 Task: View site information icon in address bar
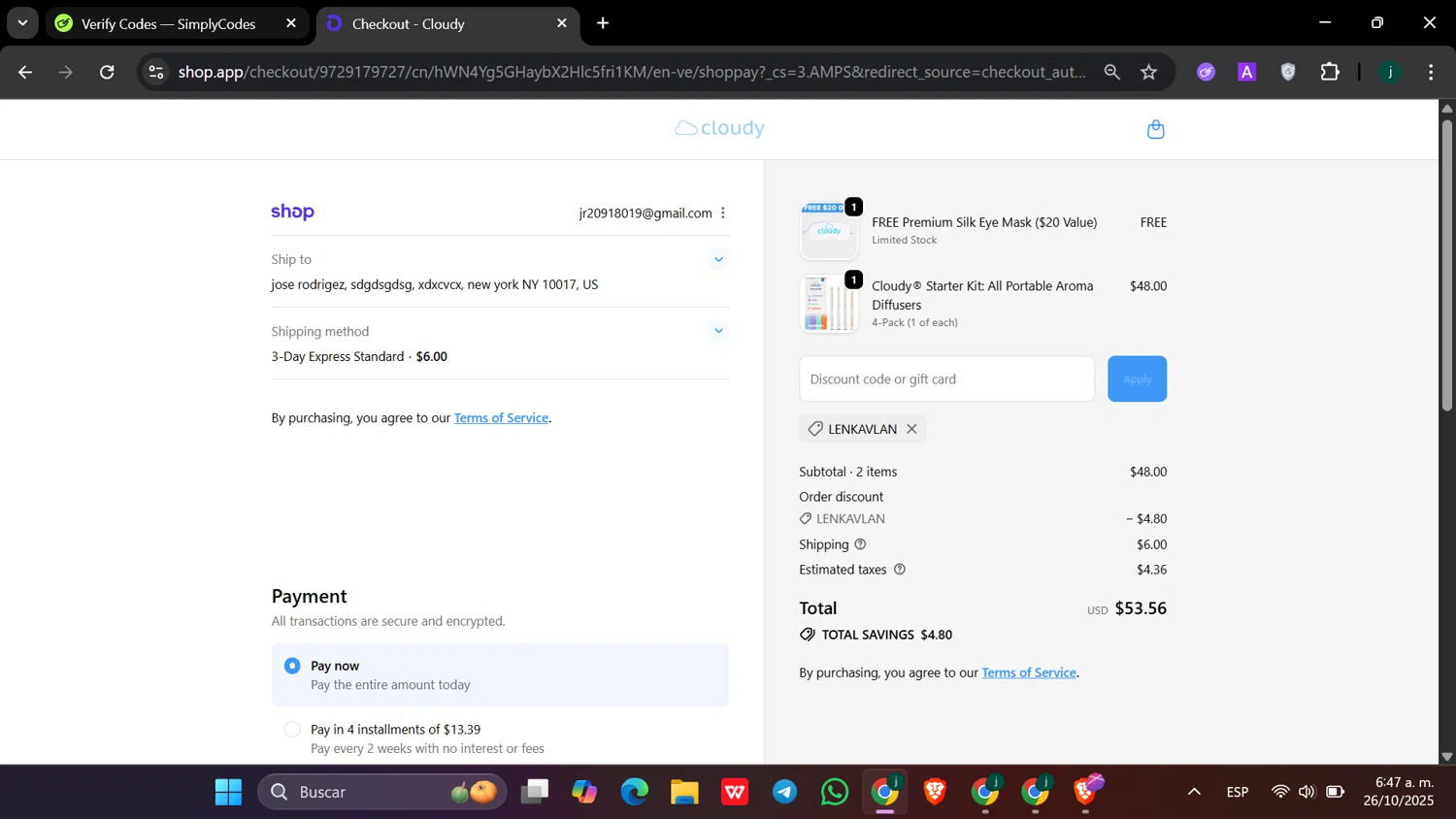[x=156, y=72]
